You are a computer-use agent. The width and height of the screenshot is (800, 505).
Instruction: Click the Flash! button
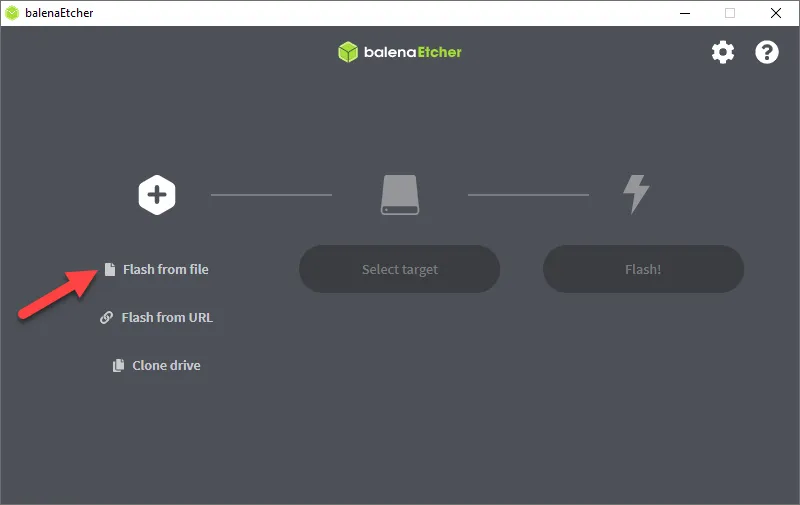[x=643, y=269]
